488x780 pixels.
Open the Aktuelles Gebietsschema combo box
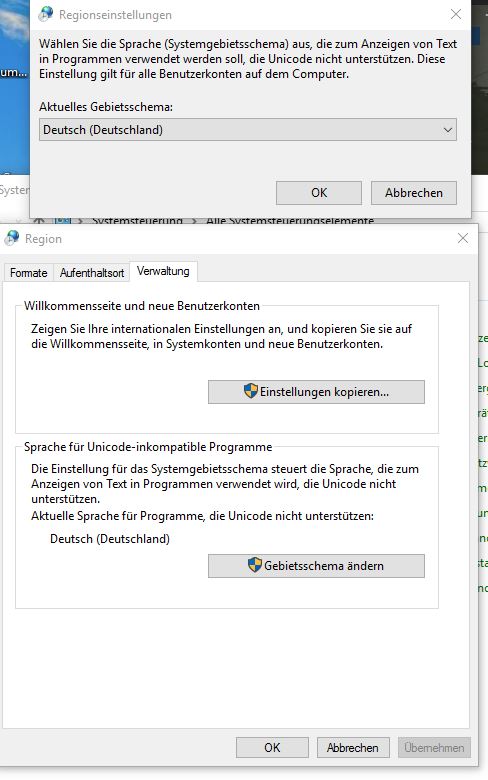(x=248, y=129)
